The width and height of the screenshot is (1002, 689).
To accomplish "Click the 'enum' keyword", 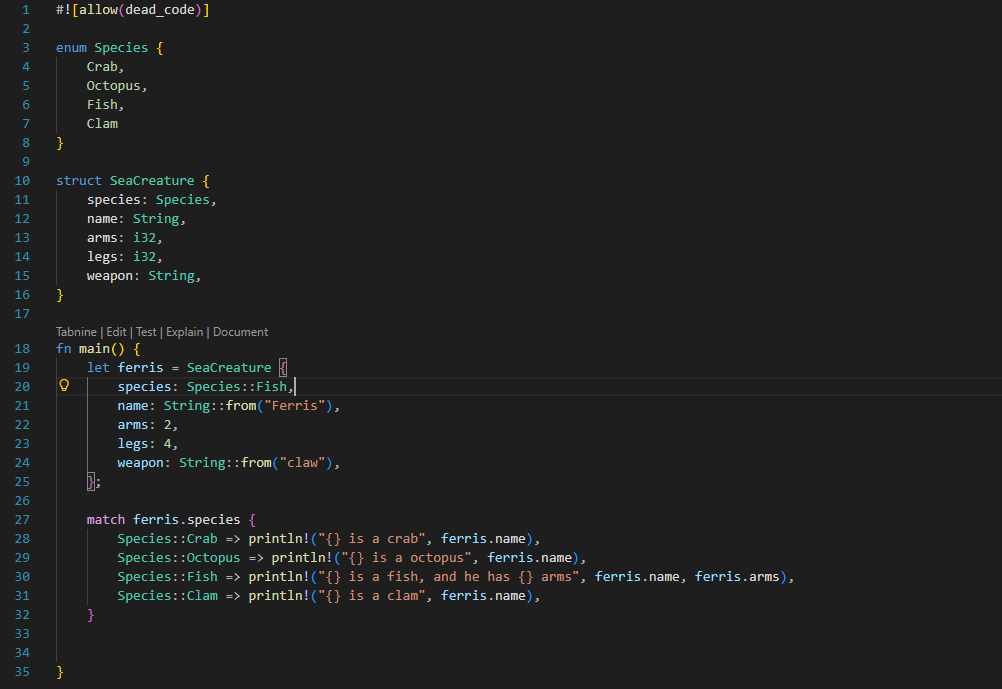I will point(71,48).
